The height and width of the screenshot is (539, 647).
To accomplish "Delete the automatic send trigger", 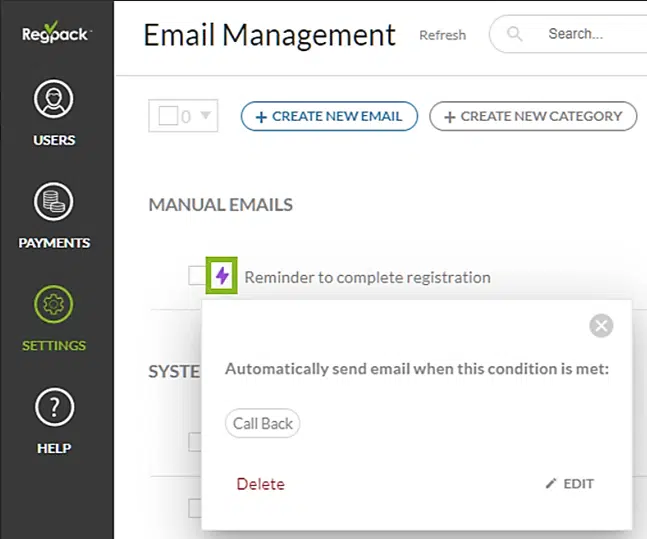I will point(260,484).
